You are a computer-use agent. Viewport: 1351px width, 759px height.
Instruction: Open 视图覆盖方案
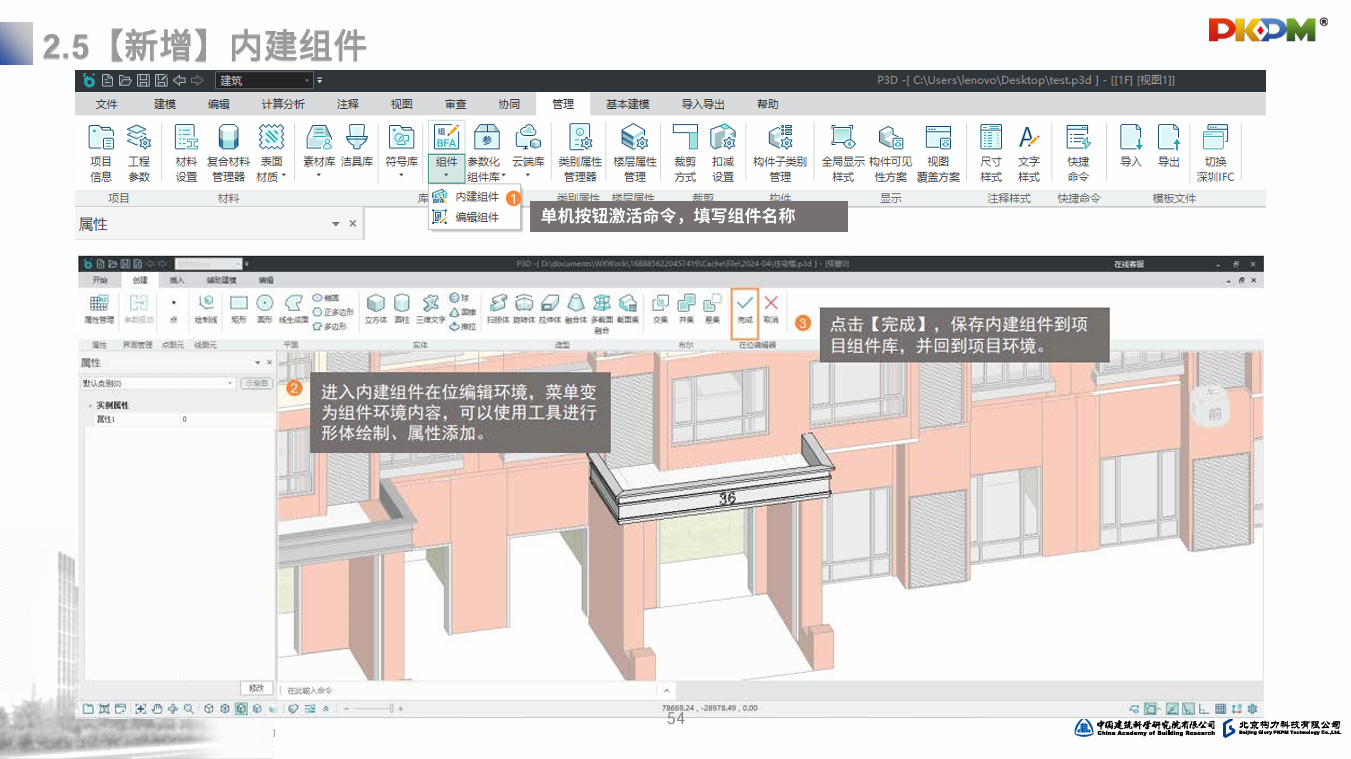tap(938, 153)
